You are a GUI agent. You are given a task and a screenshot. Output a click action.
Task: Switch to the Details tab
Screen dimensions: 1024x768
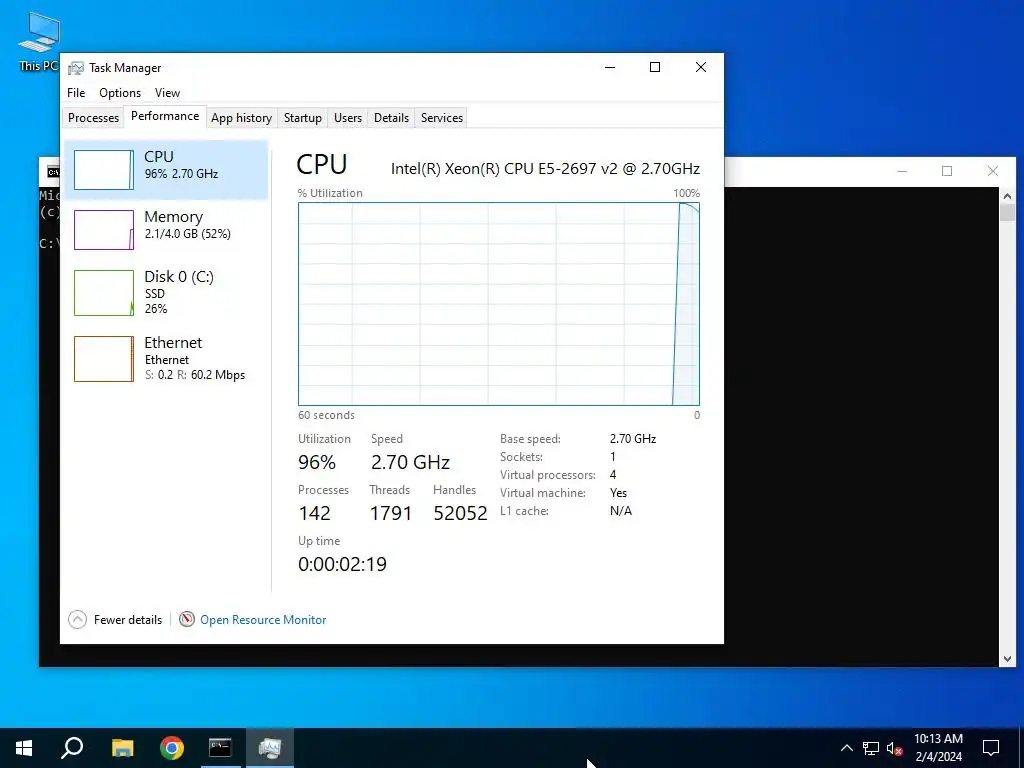tap(391, 118)
